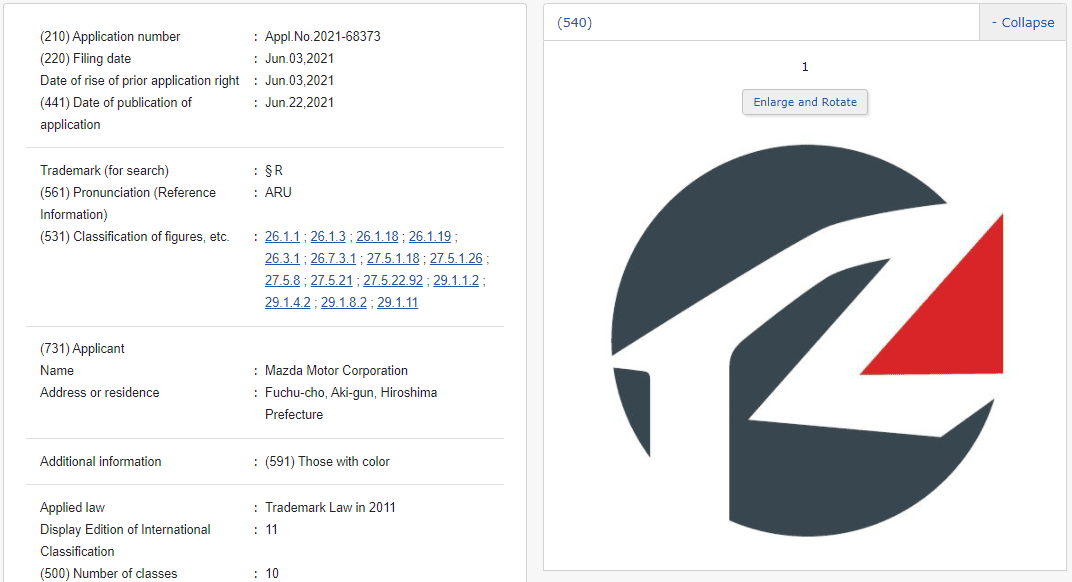This screenshot has height=582, width=1072.
Task: Open figure classification 26.1.1 link
Action: pos(282,237)
